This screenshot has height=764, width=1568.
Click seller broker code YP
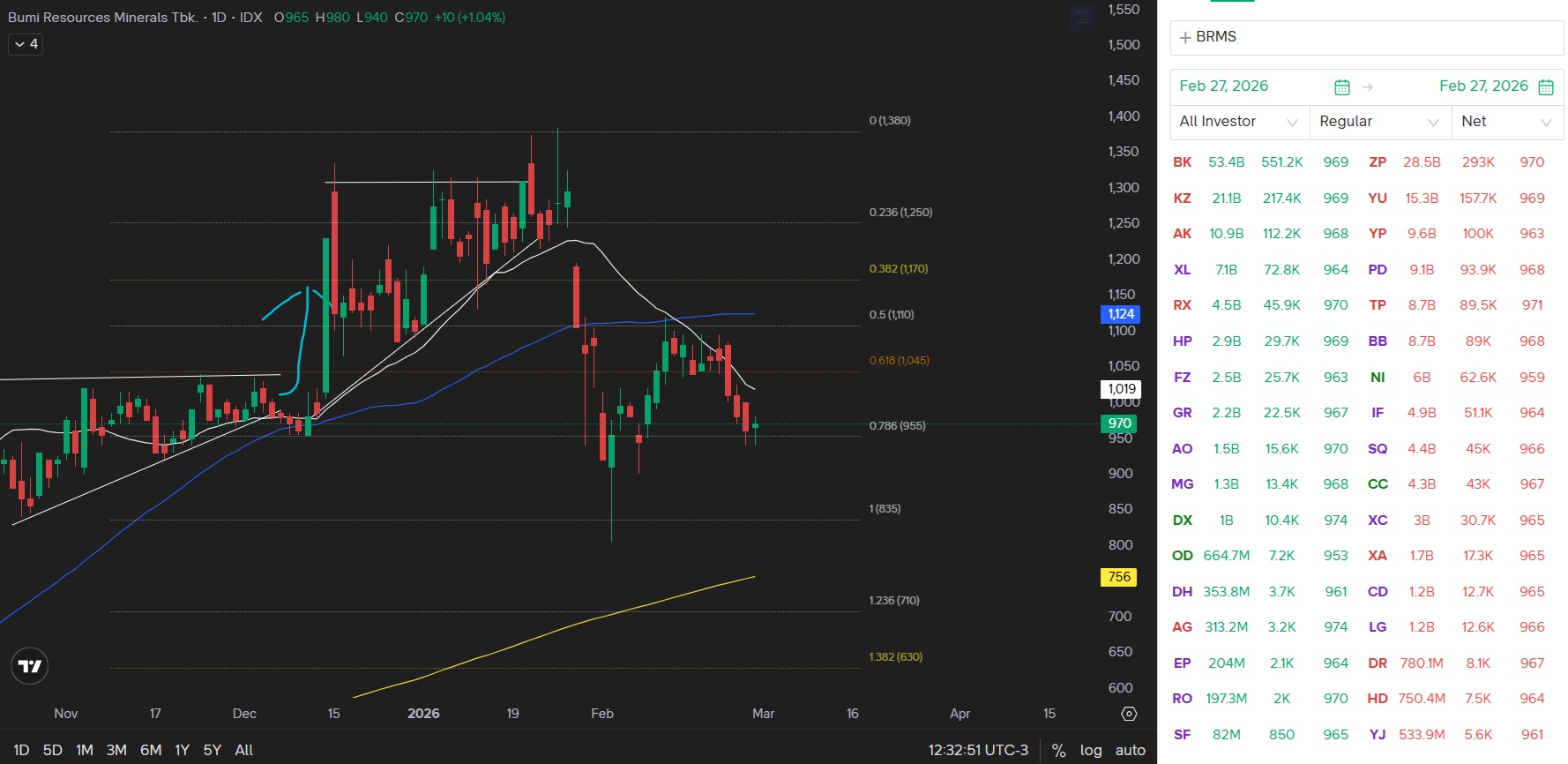[x=1378, y=234]
